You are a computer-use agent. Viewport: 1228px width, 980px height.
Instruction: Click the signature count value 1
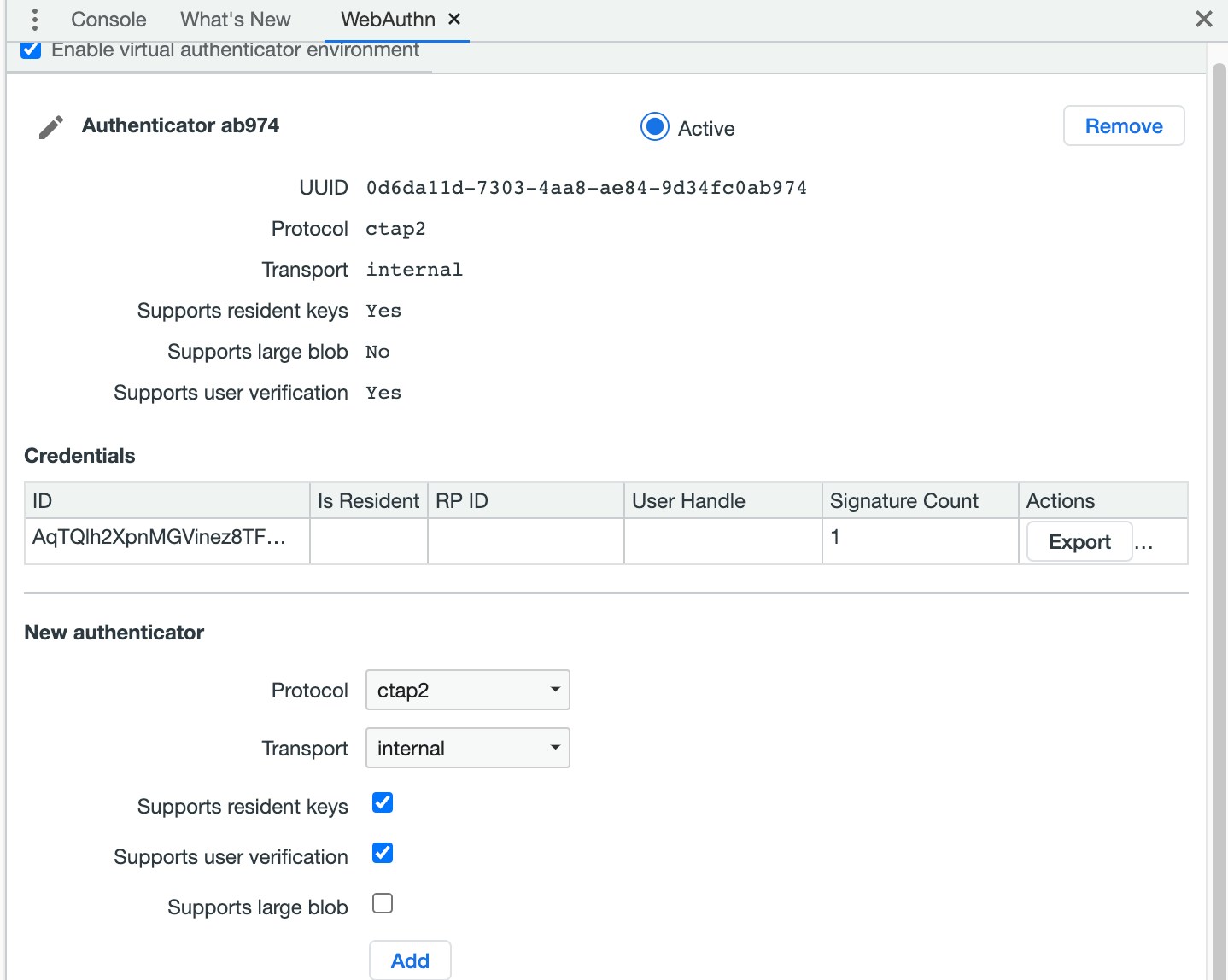pos(835,537)
